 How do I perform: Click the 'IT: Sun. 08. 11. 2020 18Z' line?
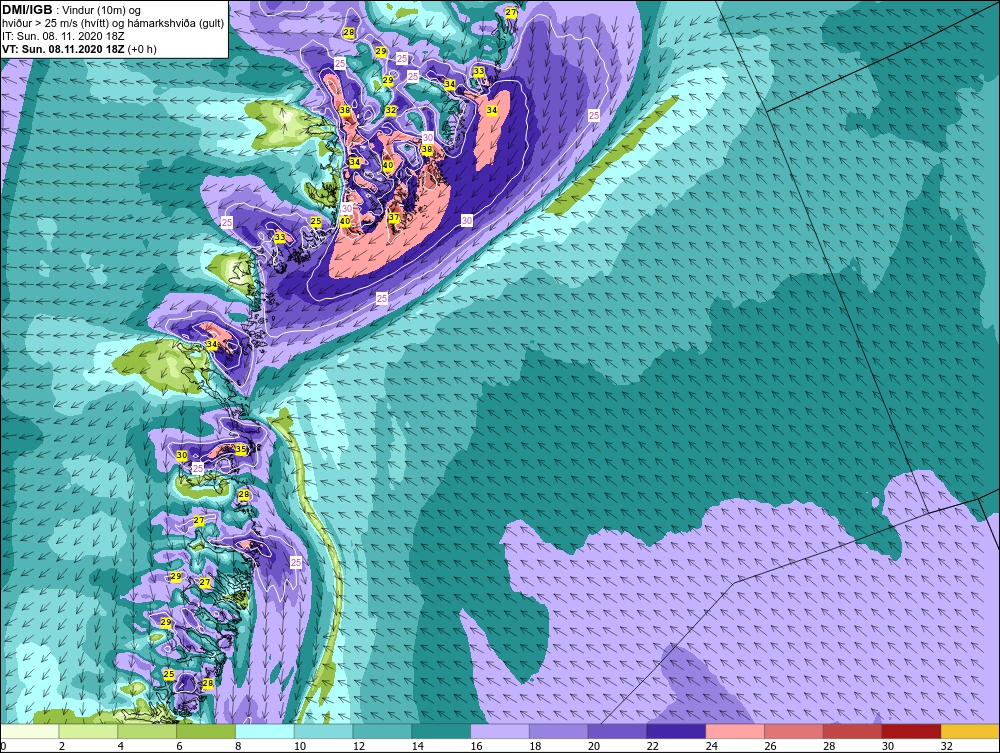pos(63,36)
